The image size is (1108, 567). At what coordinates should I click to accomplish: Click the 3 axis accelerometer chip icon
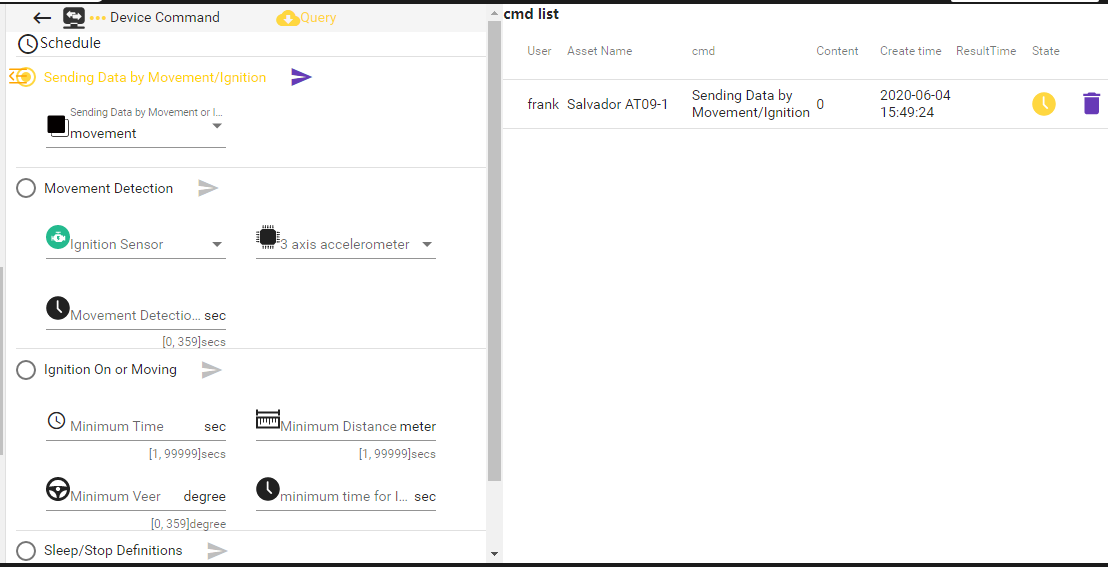[267, 237]
